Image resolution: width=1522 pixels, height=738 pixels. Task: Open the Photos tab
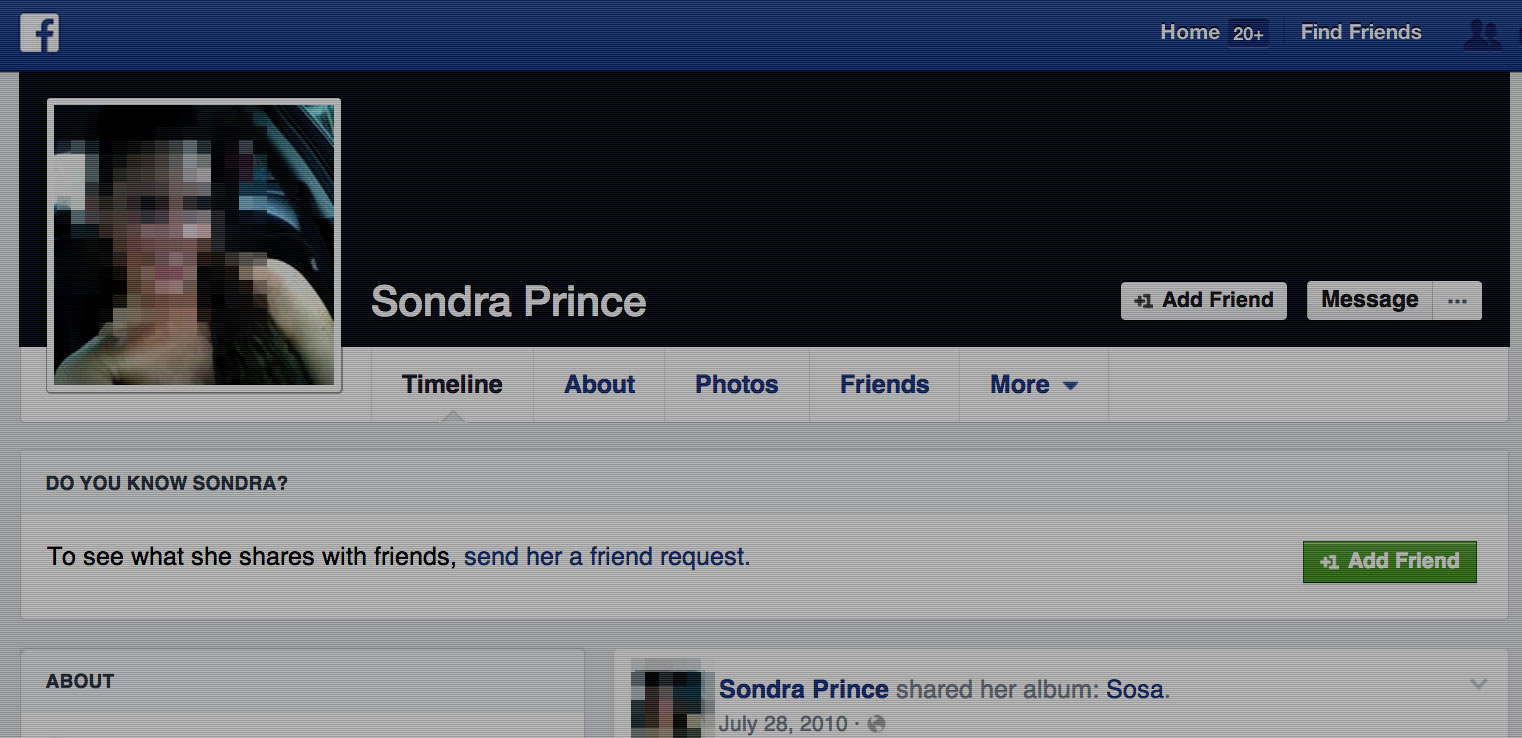click(736, 385)
